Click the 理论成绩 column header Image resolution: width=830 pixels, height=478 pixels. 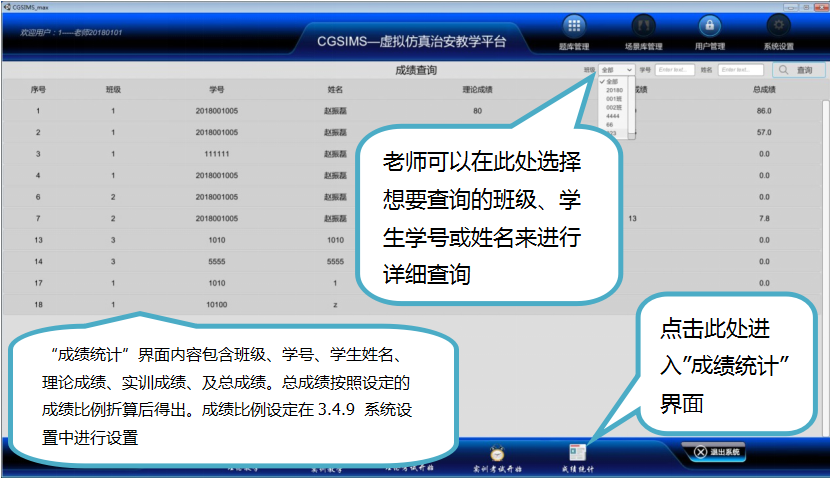click(477, 90)
